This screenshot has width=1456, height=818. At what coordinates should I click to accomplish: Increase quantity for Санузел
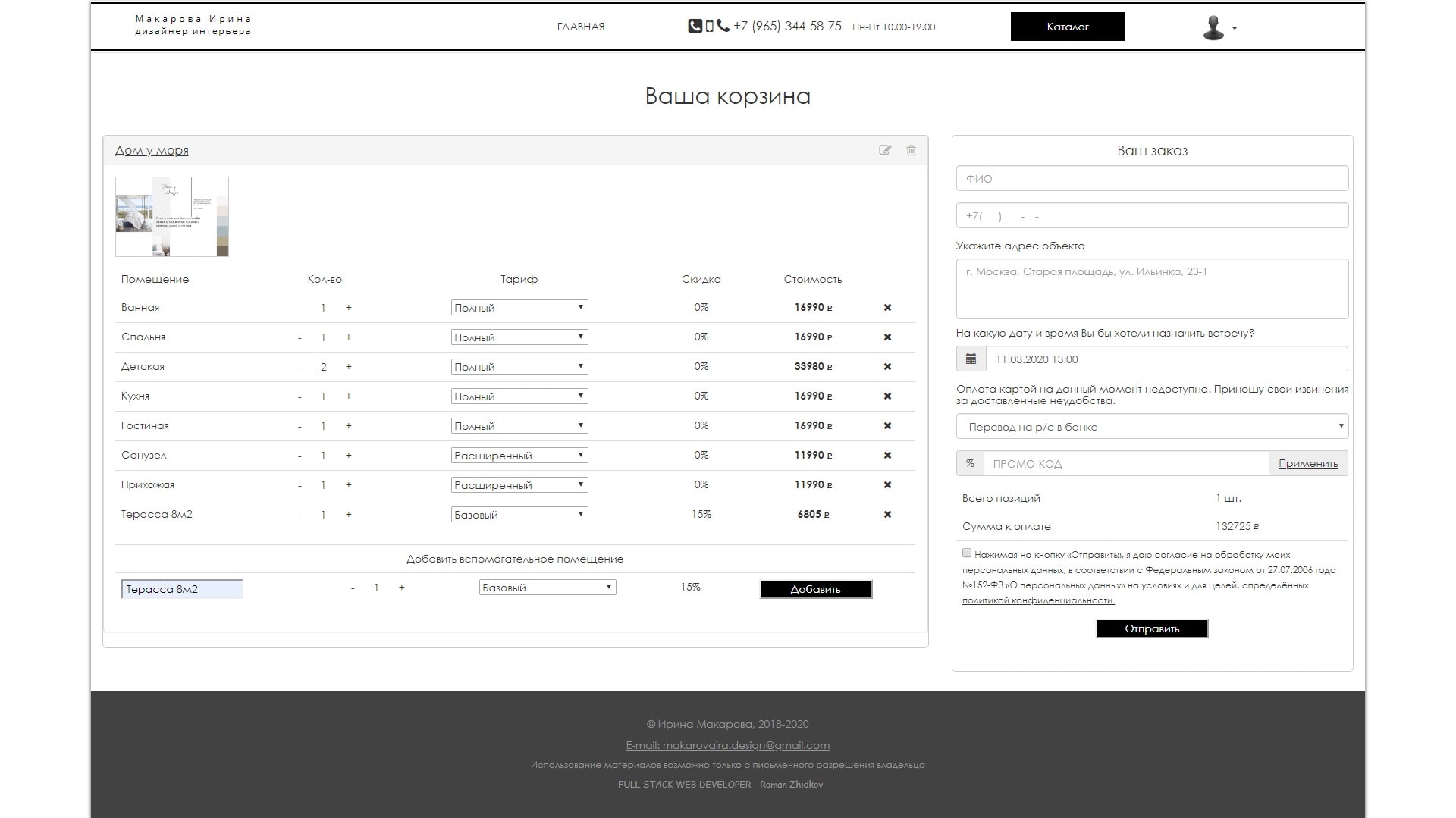coord(349,456)
